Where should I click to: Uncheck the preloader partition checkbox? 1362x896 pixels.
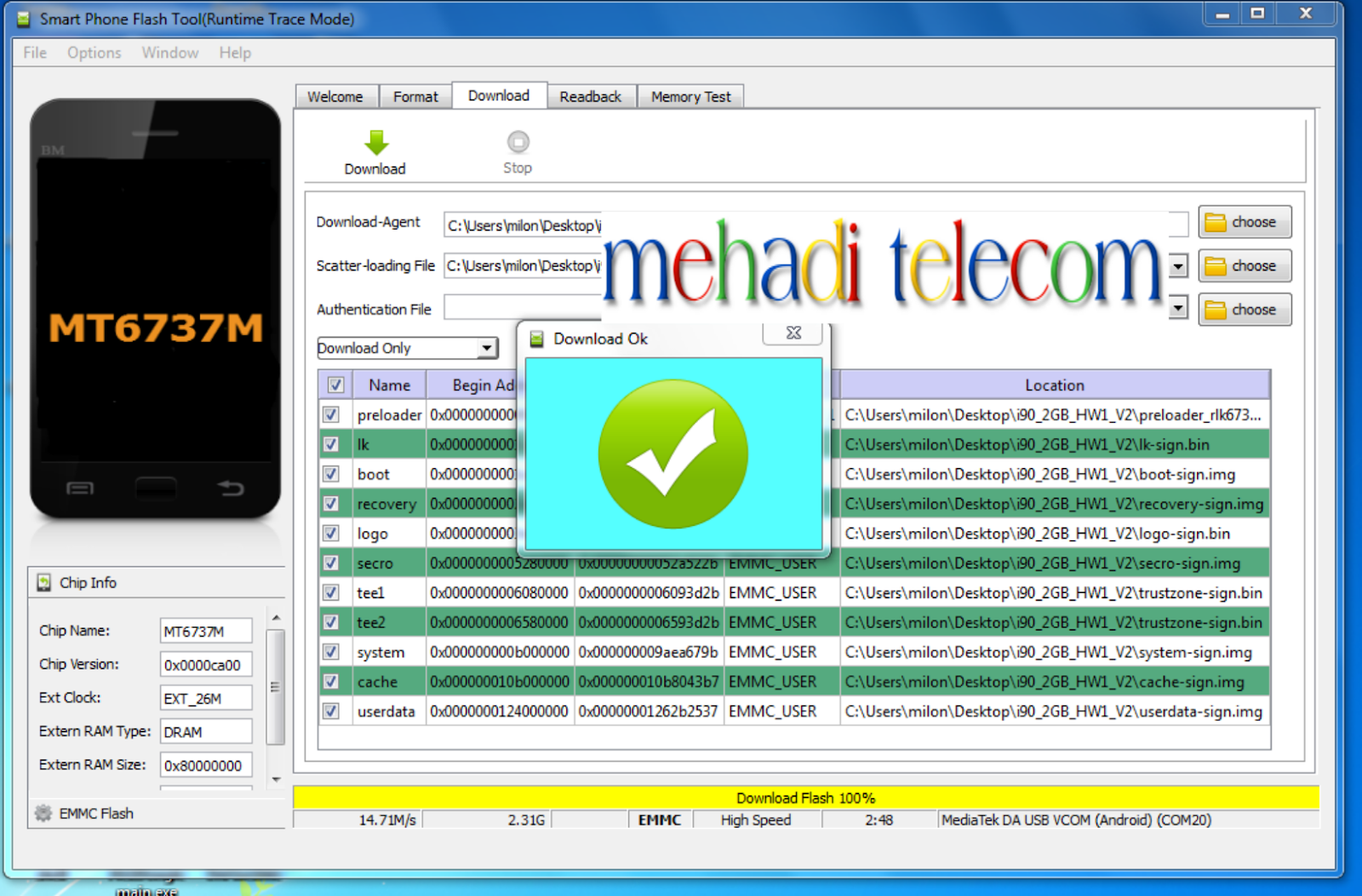coord(331,414)
